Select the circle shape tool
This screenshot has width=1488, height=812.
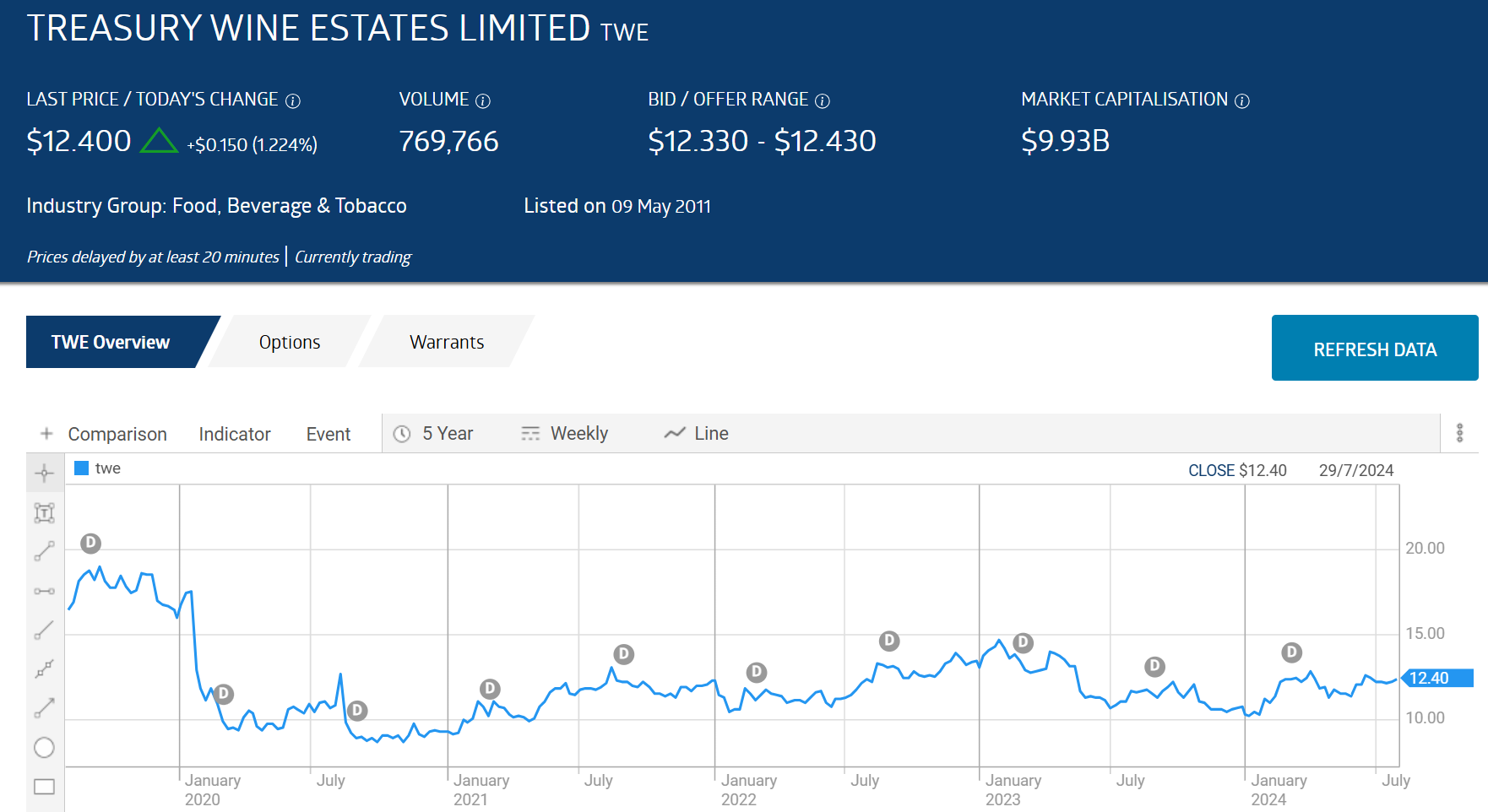tap(45, 748)
